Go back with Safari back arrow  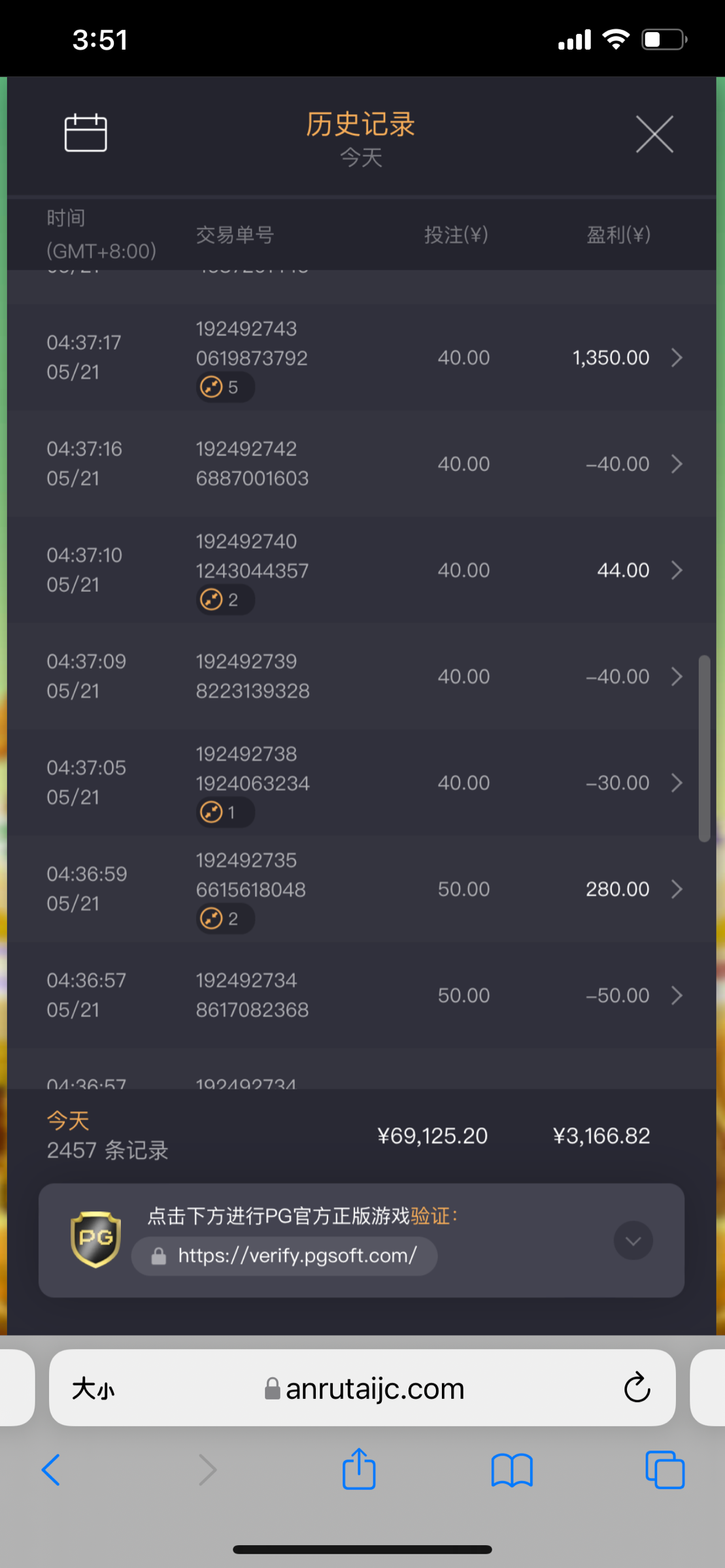[51, 1470]
